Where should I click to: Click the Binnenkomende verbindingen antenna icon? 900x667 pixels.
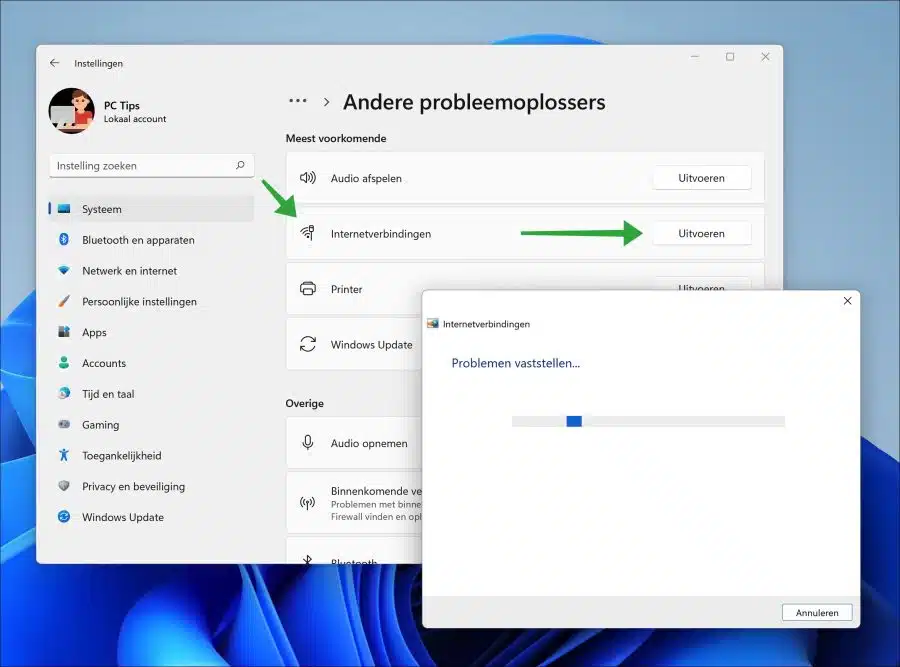tap(308, 503)
